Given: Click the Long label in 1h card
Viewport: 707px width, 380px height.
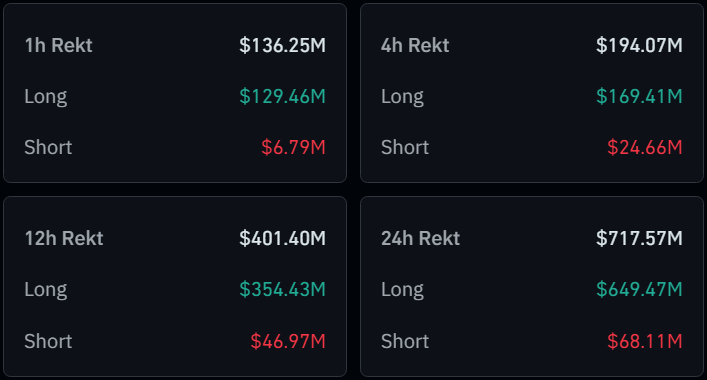Looking at the screenshot, I should pyautogui.click(x=46, y=97).
